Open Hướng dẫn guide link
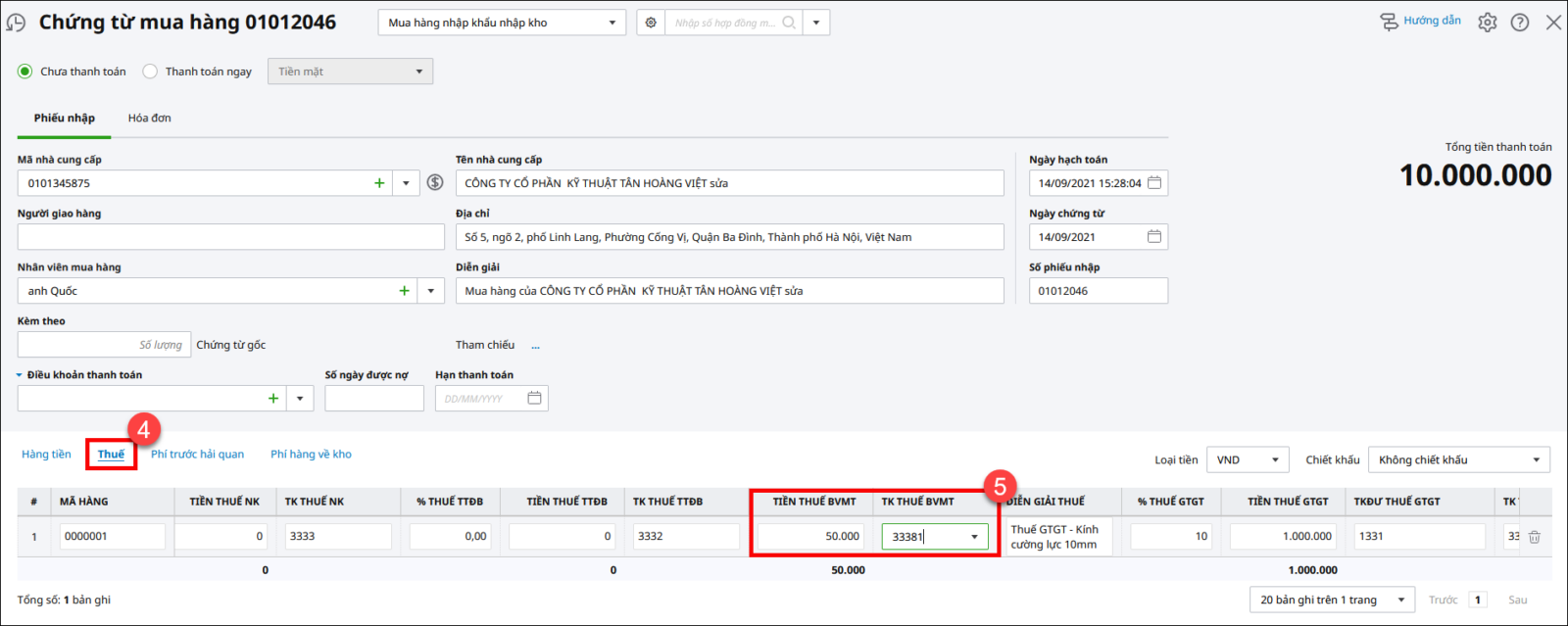The image size is (1568, 626). coord(1421,22)
